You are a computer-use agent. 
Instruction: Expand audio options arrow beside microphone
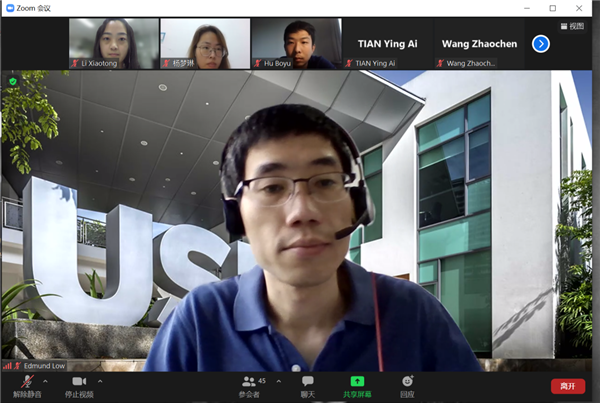[47, 381]
